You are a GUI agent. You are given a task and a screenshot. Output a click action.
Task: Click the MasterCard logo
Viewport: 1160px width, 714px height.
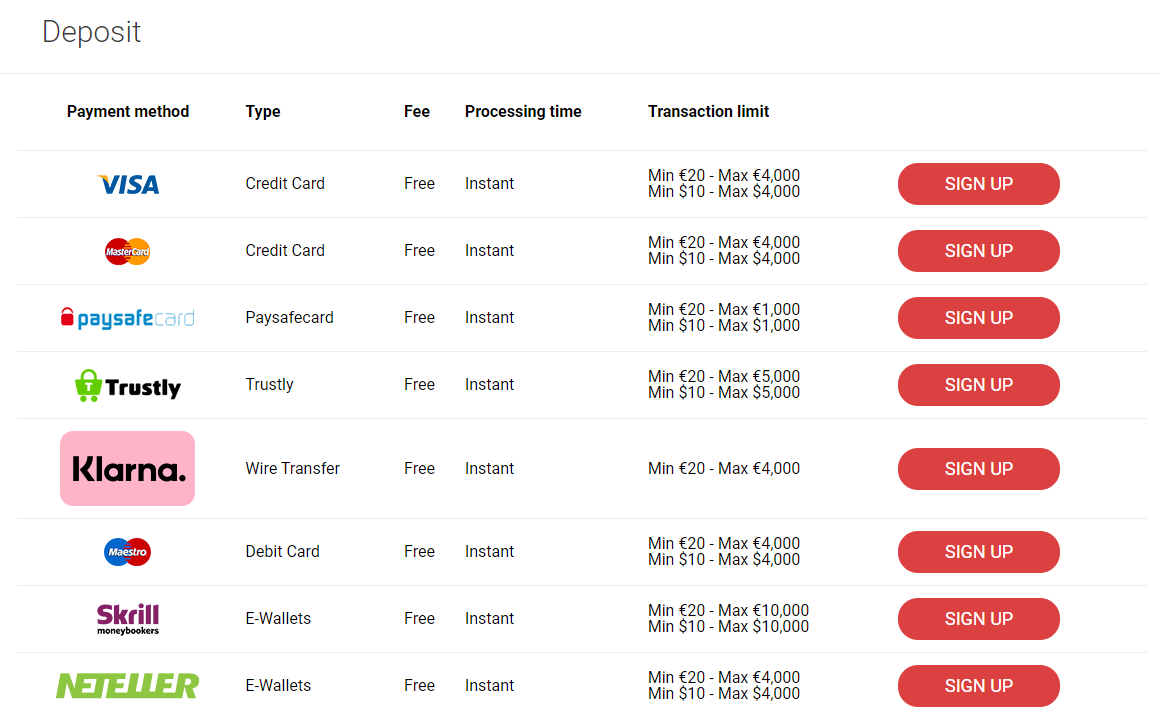pos(127,251)
